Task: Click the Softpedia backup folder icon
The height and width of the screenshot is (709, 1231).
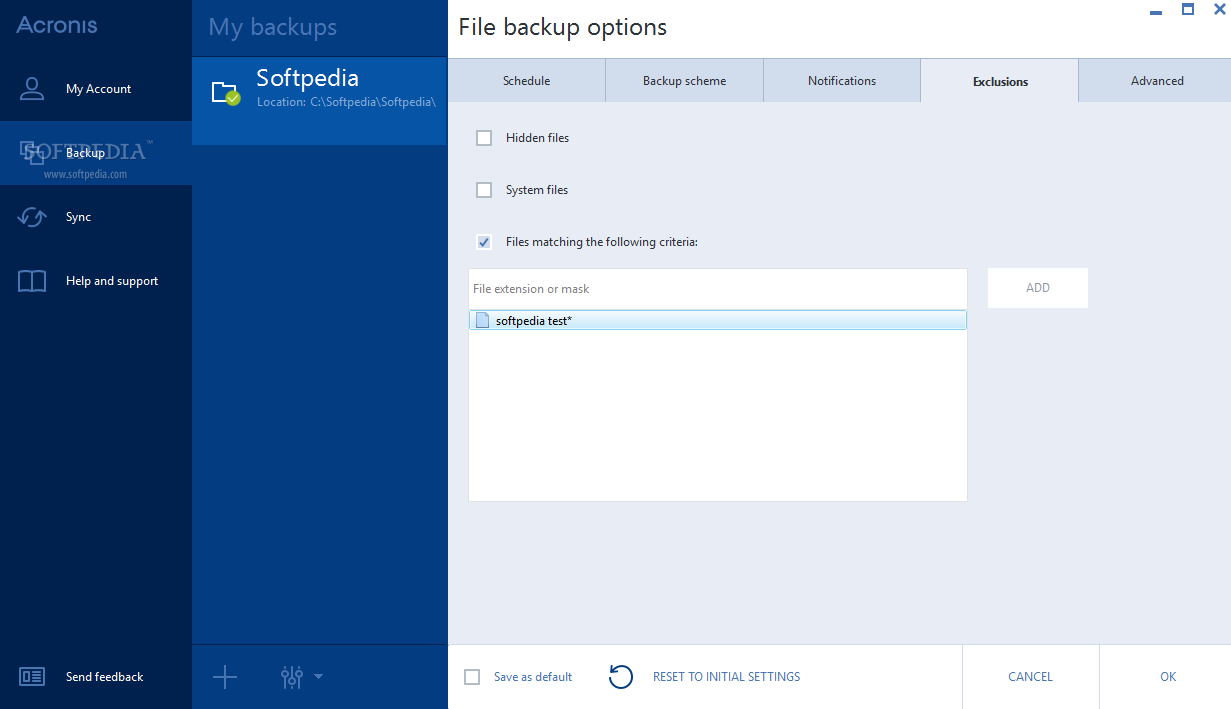Action: tap(225, 93)
